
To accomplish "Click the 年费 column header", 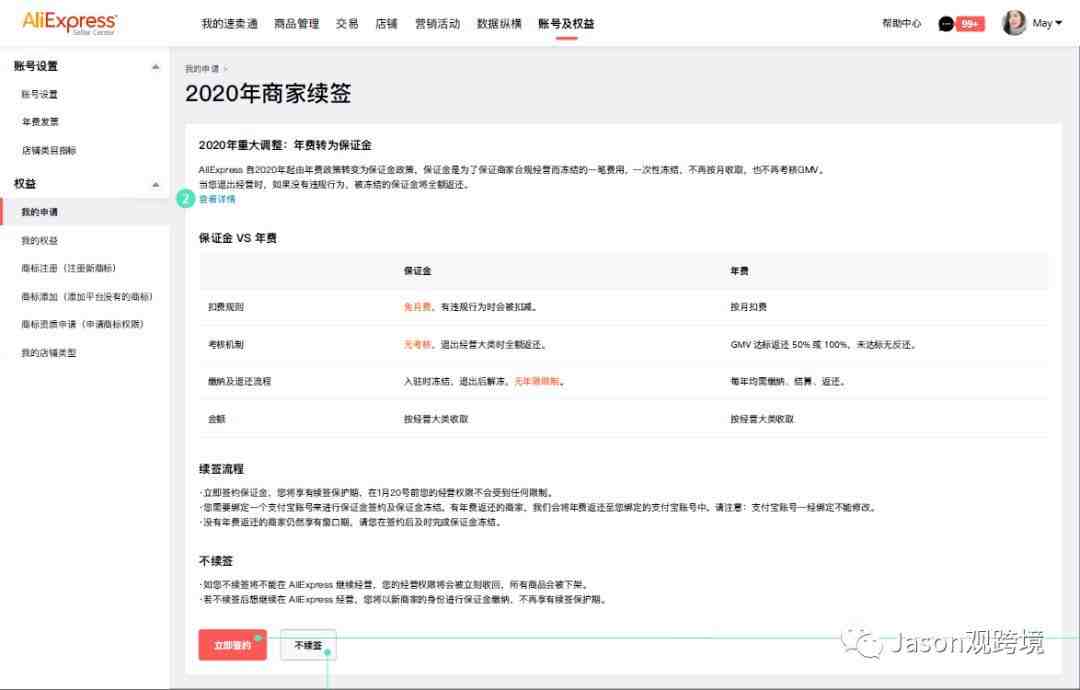I will [740, 271].
